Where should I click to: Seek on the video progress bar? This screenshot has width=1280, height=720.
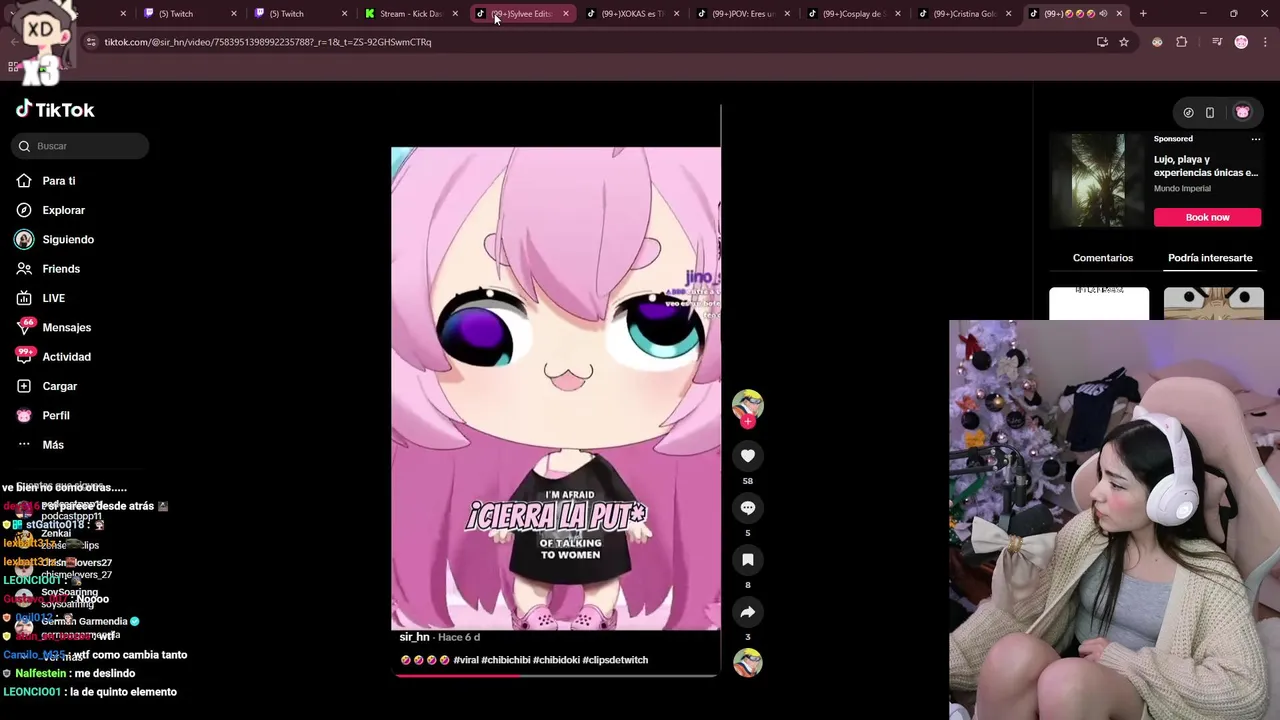tap(556, 675)
